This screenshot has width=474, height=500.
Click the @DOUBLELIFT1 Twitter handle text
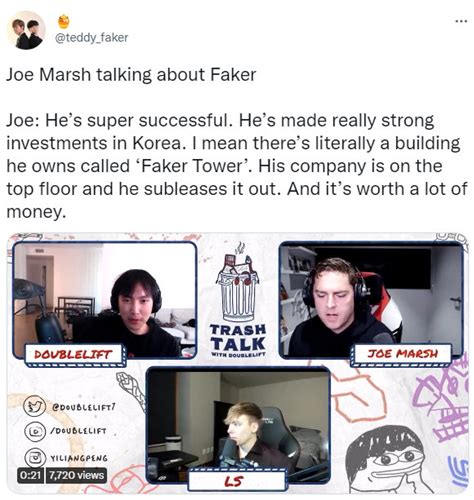point(83,407)
